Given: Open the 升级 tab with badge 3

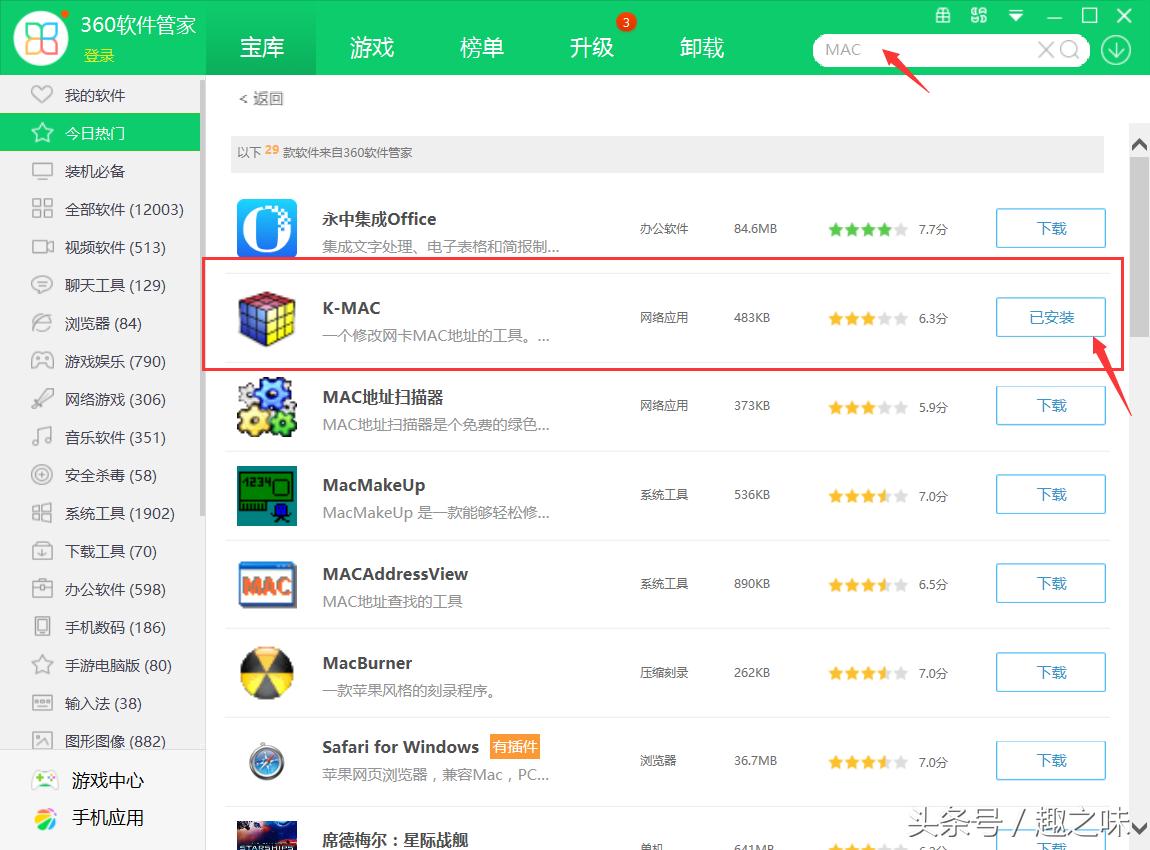Looking at the screenshot, I should 592,47.
